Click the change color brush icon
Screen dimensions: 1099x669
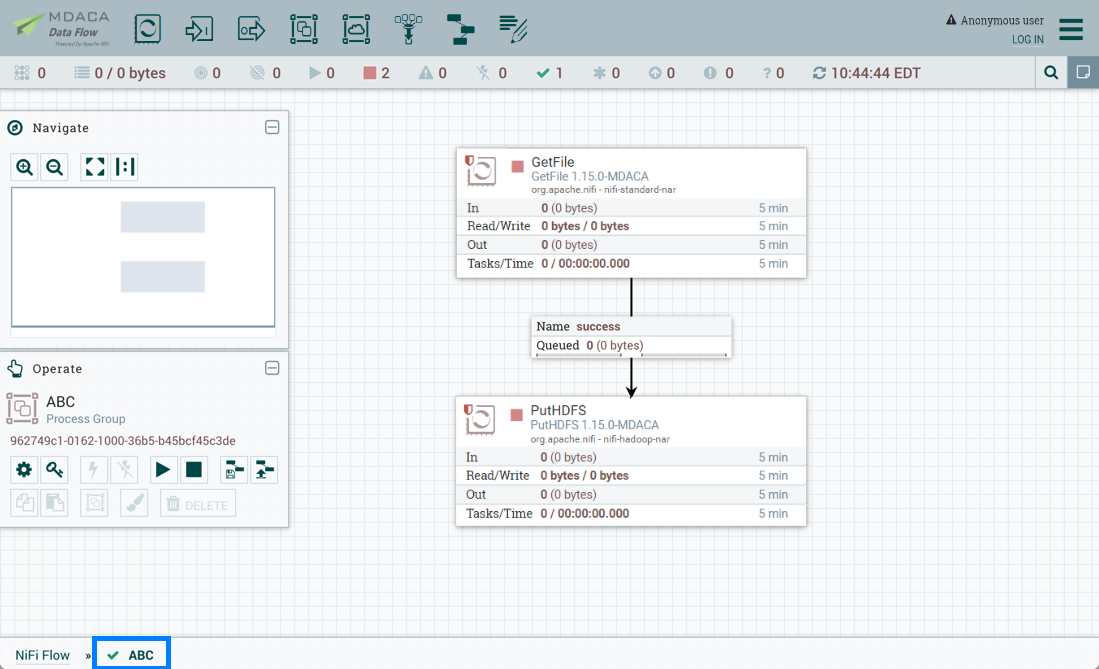point(133,503)
